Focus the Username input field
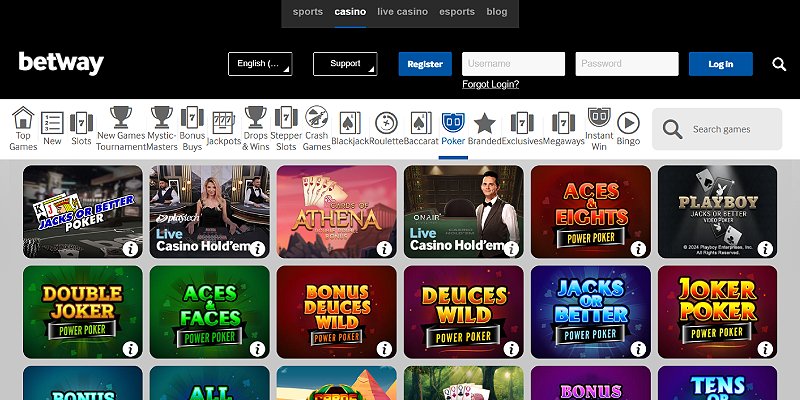 513,64
